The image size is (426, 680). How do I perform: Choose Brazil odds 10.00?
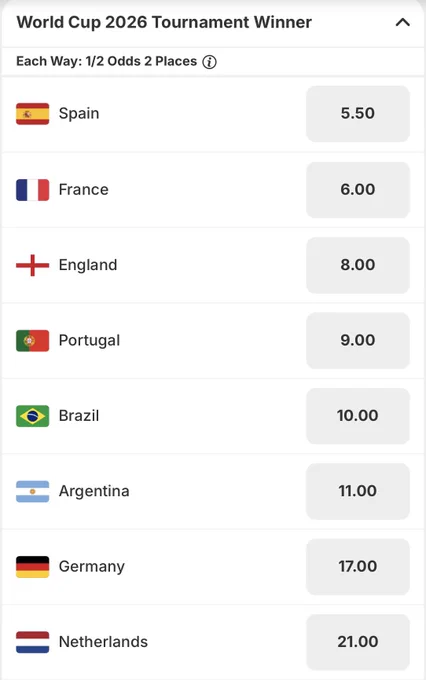pos(358,416)
